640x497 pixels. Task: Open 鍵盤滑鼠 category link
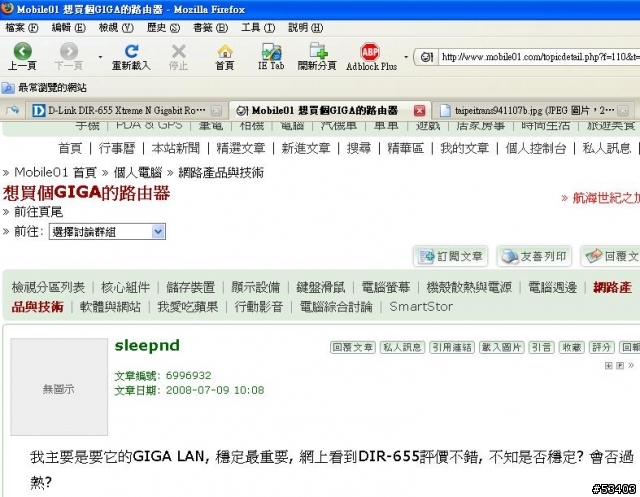(x=321, y=287)
